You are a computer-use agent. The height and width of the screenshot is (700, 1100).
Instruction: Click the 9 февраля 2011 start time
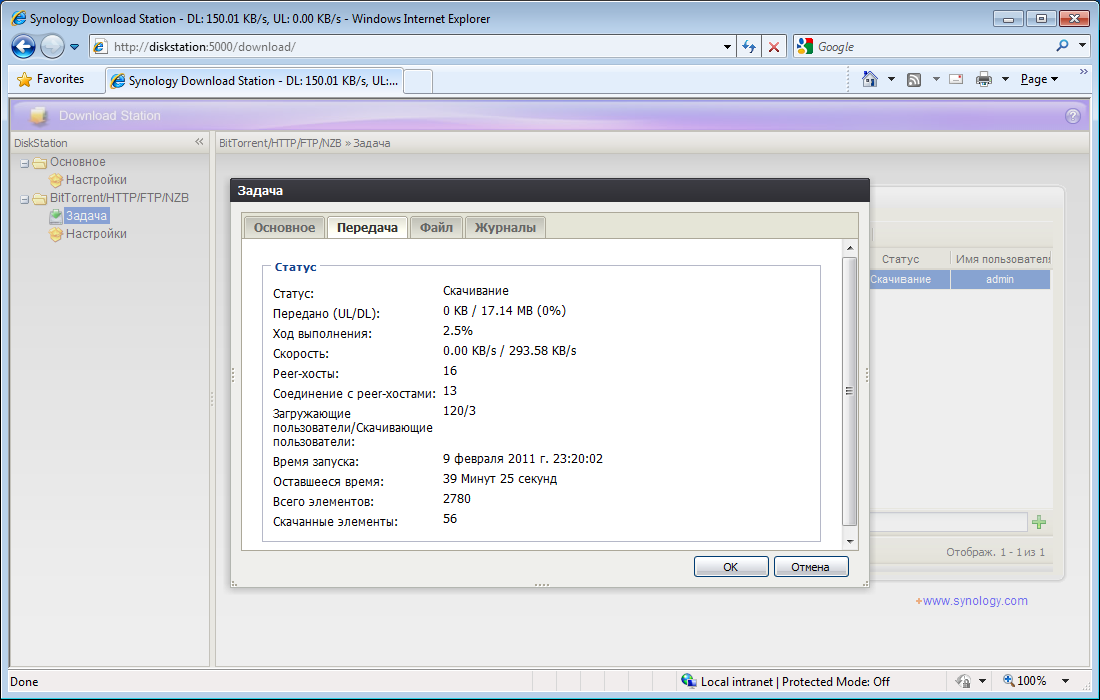click(x=523, y=459)
